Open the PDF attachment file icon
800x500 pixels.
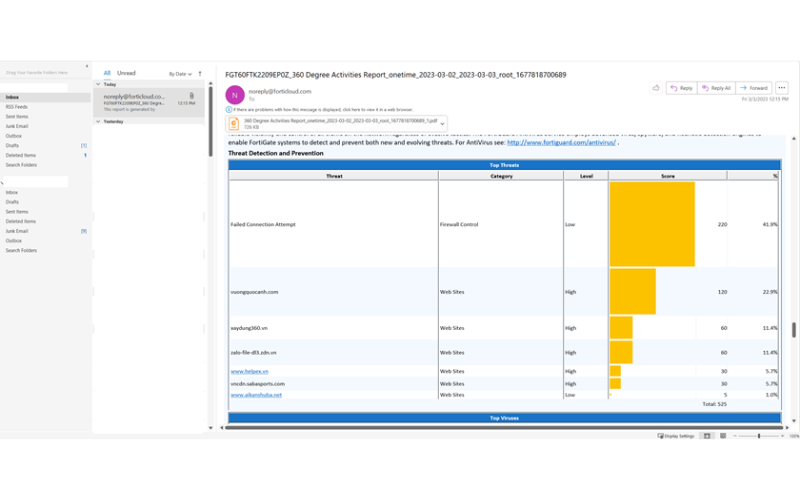pyautogui.click(x=234, y=123)
